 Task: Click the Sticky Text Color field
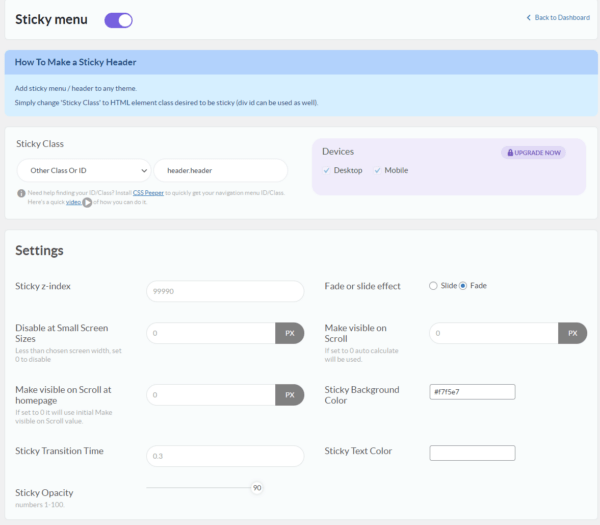(472, 453)
